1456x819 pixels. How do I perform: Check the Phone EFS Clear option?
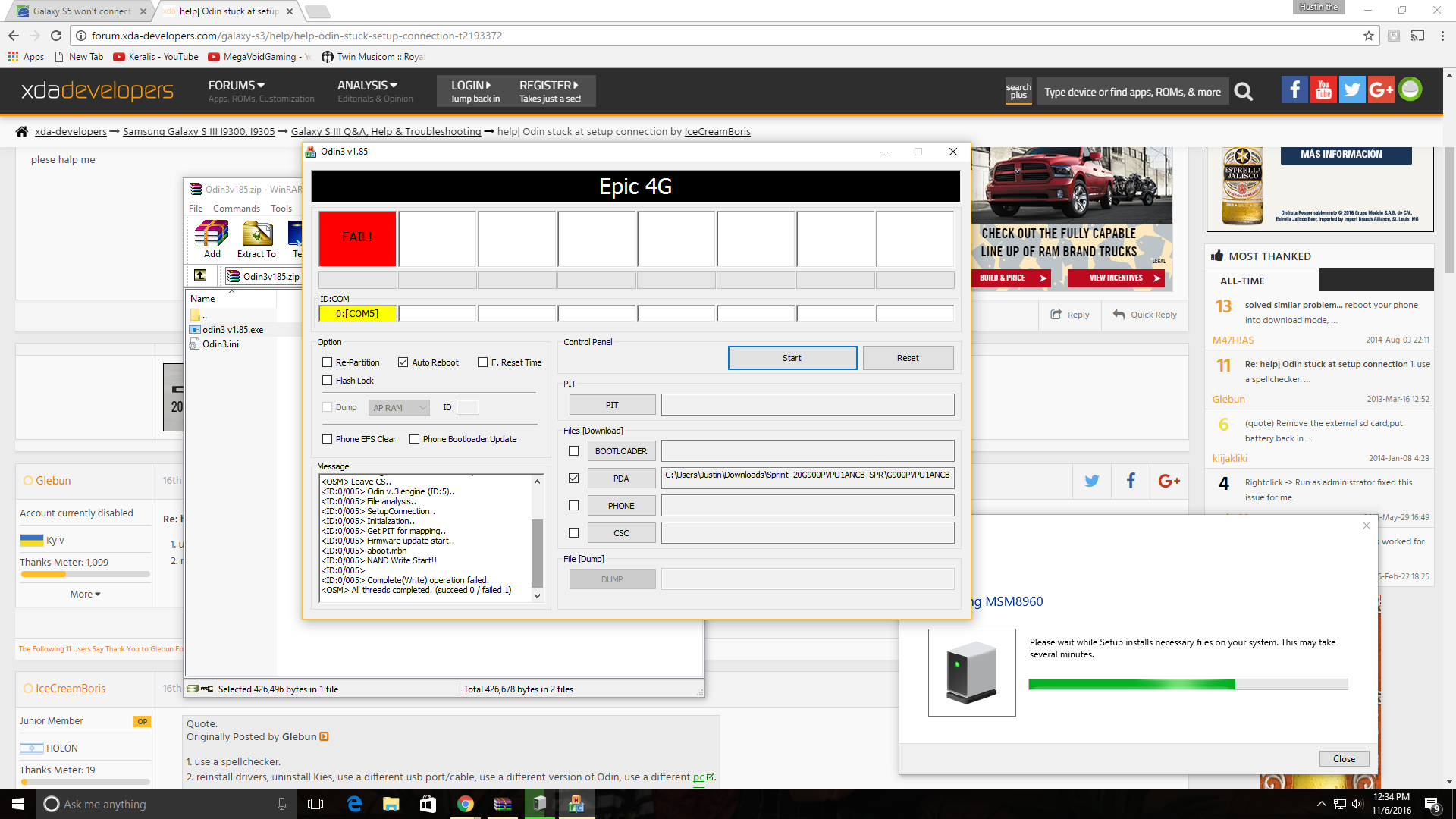click(328, 439)
